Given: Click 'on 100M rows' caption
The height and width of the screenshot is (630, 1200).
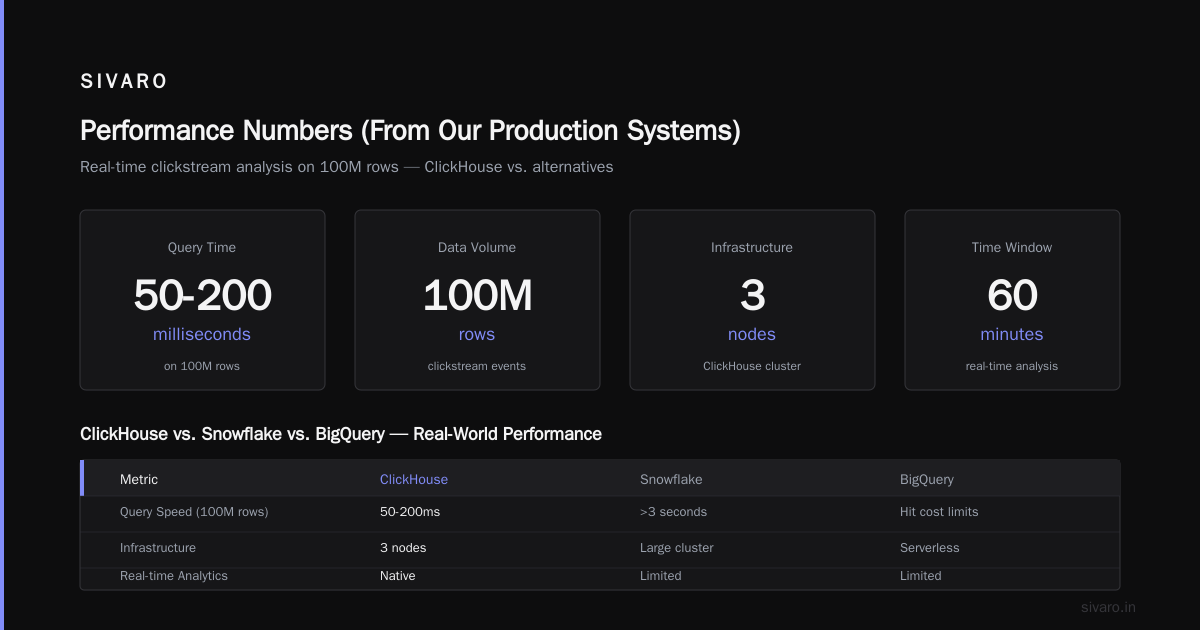Looking at the screenshot, I should pos(202,366).
